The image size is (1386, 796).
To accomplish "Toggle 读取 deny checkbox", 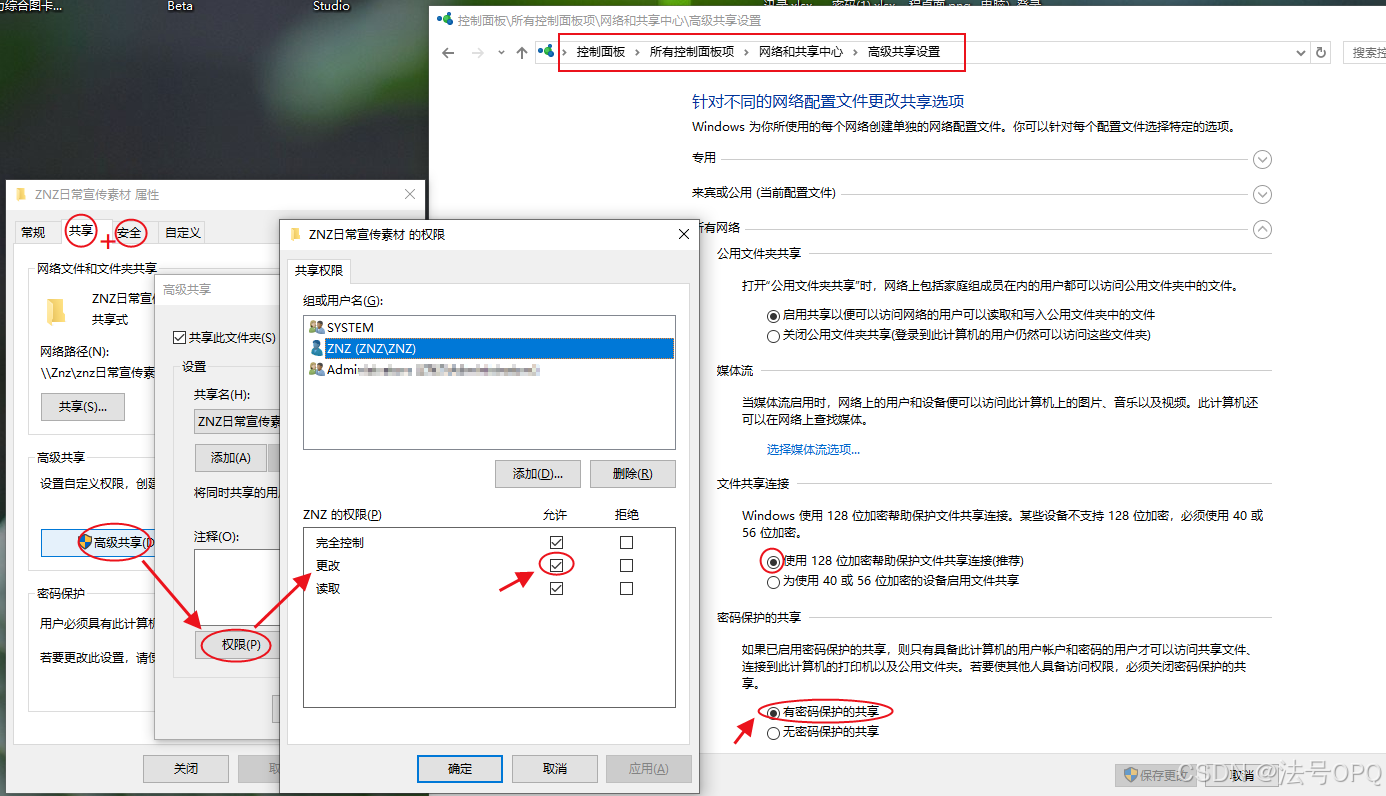I will [626, 588].
